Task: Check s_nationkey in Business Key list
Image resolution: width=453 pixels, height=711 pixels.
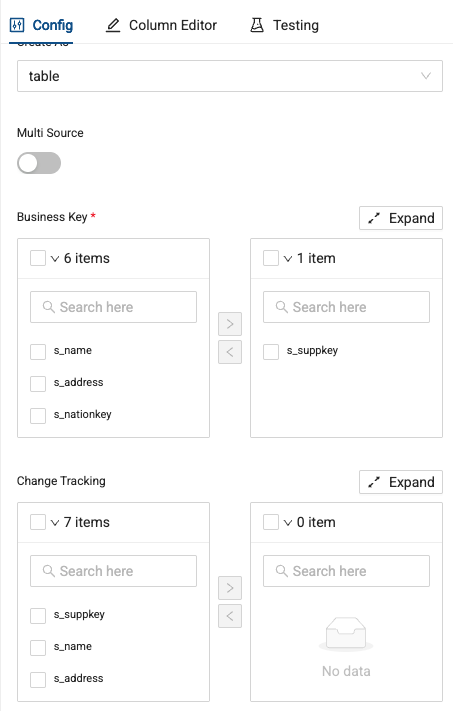Action: click(x=38, y=415)
